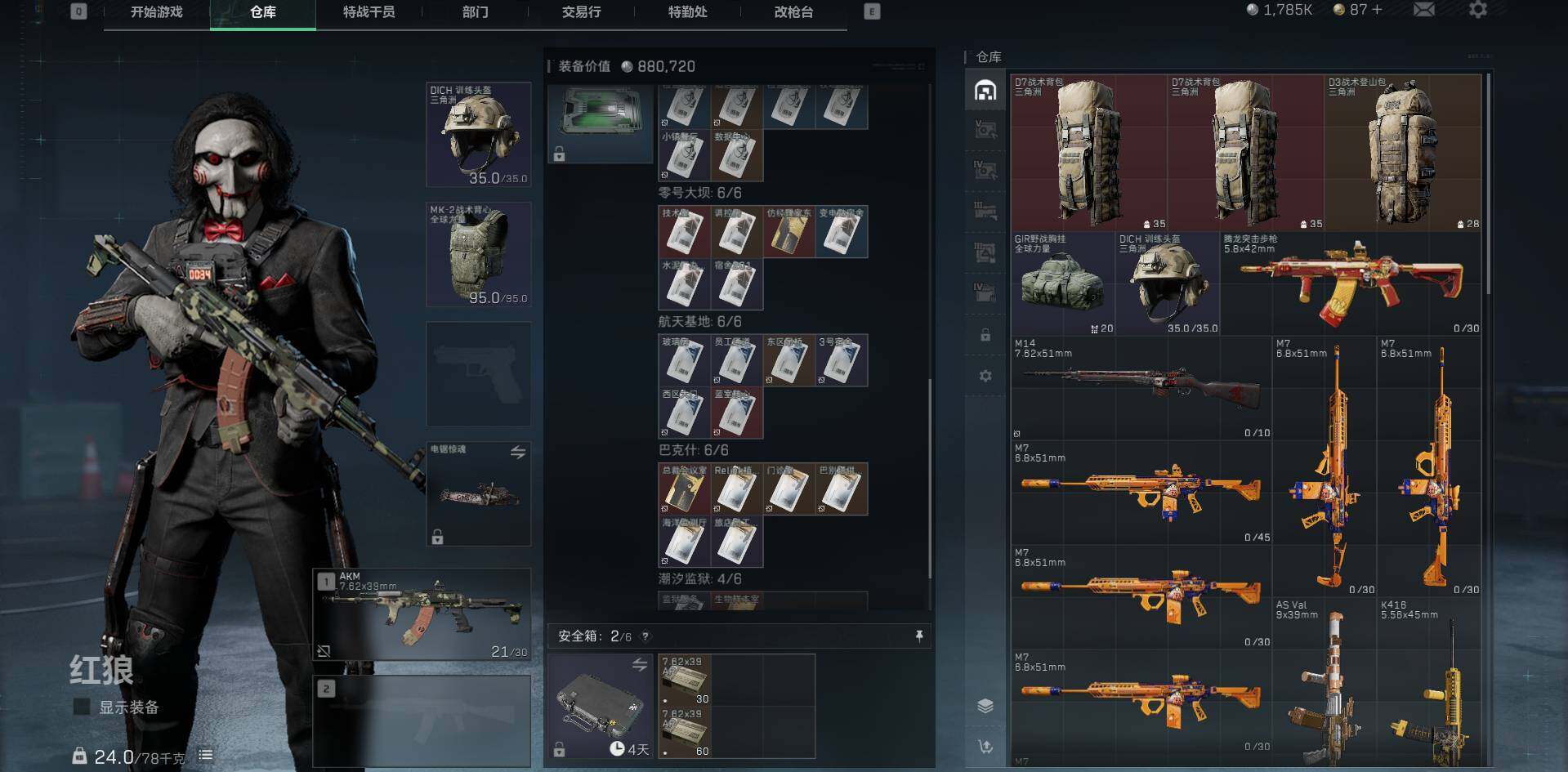Select the 3号宿舍 keycard
The width and height of the screenshot is (1568, 772).
coord(842,360)
